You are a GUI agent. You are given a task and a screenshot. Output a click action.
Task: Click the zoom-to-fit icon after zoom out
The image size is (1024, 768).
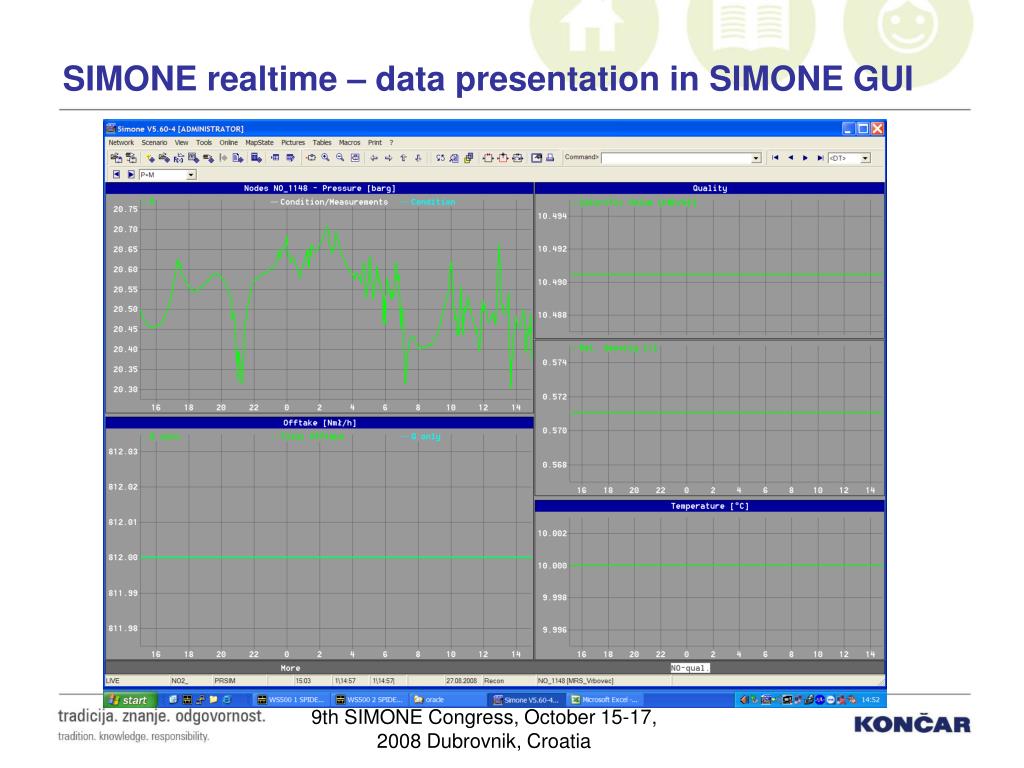tap(355, 157)
